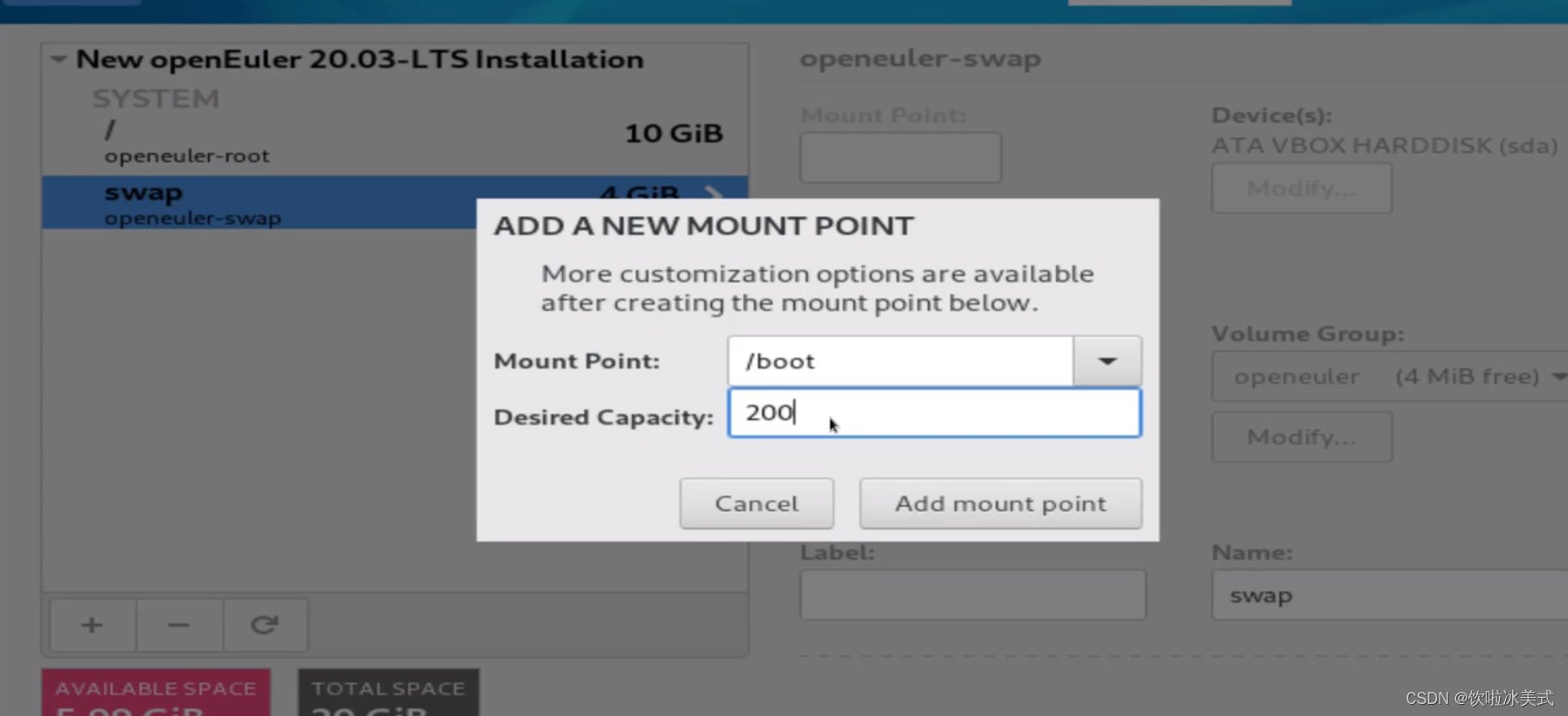Viewport: 1568px width, 716px height.
Task: Click the 10 GiB size value
Action: tap(673, 134)
